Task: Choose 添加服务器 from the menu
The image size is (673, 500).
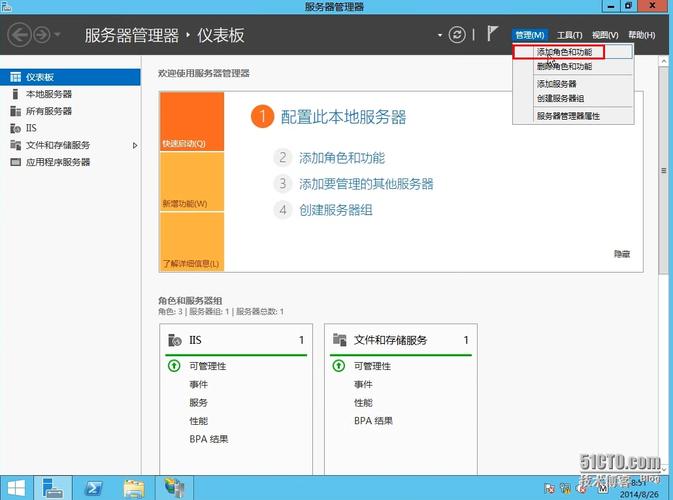Action: [573, 84]
